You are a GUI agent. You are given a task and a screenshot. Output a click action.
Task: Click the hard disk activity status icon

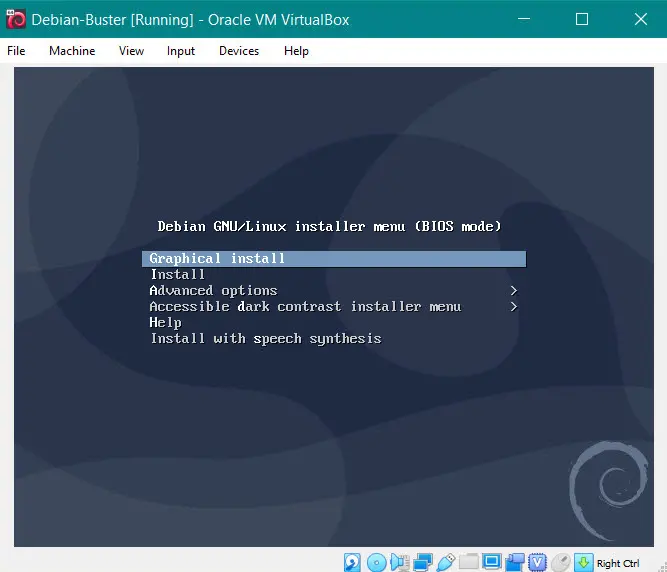coord(352,563)
